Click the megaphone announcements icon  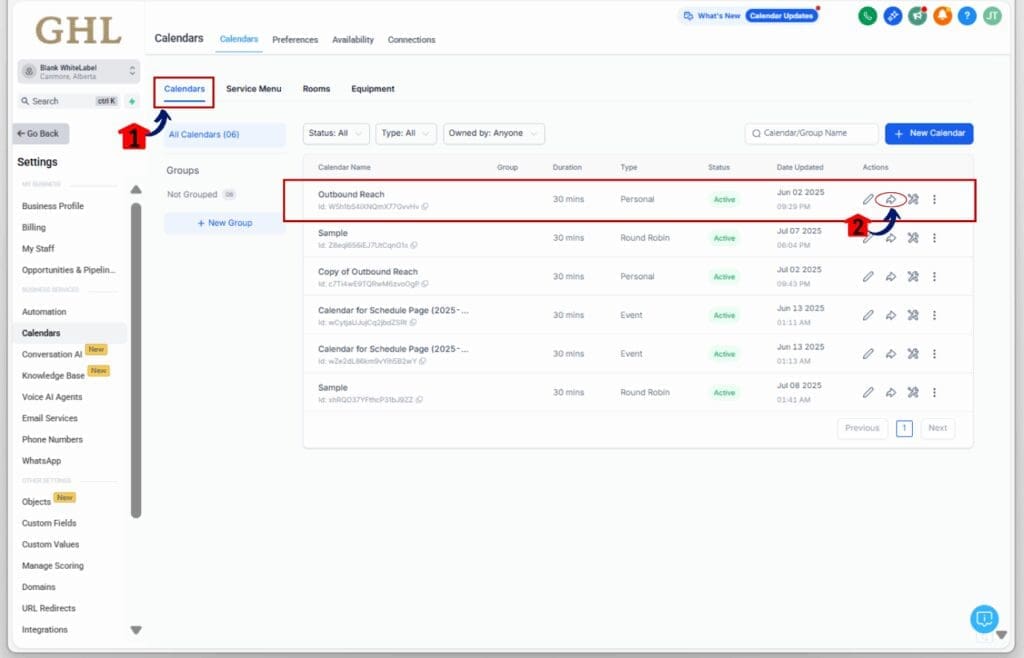click(x=918, y=16)
